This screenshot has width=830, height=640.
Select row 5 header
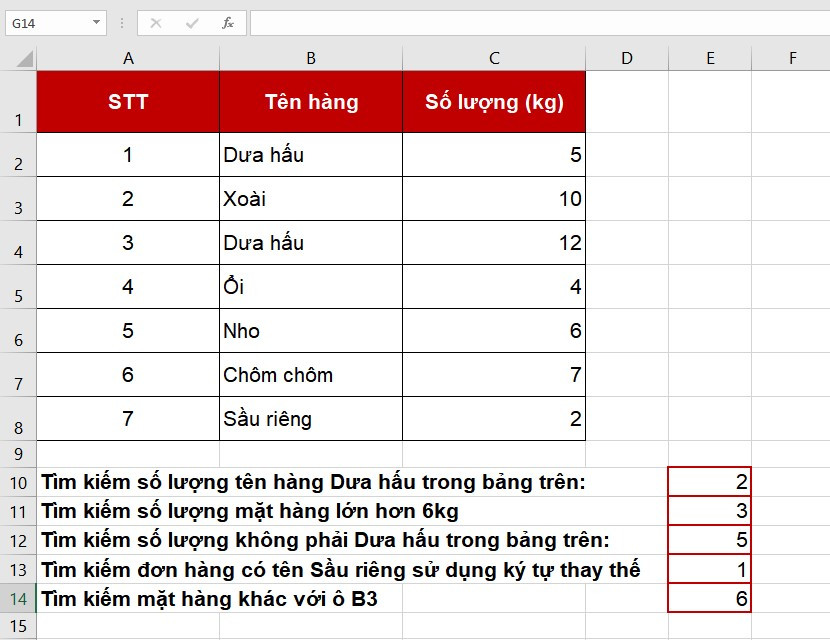coord(18,286)
